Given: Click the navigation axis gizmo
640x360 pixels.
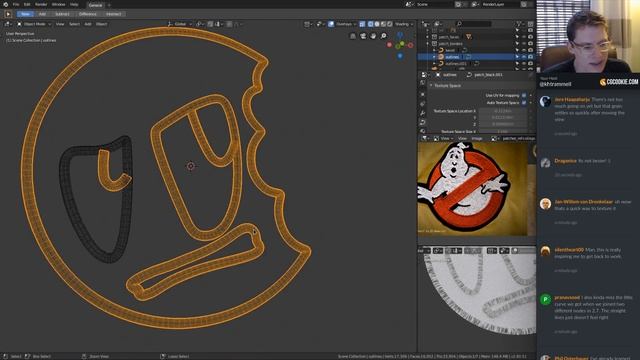Looking at the screenshot, I should click(x=400, y=44).
